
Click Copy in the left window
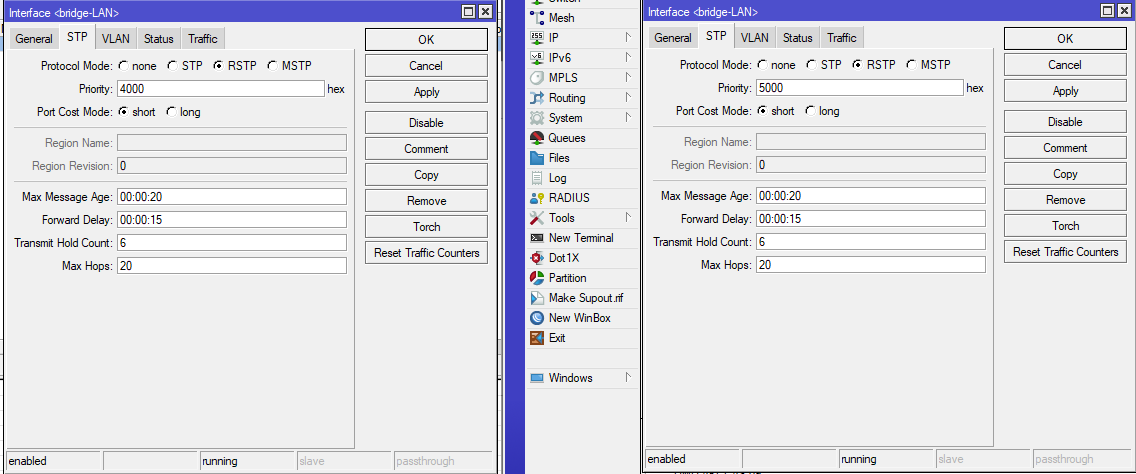click(x=426, y=175)
